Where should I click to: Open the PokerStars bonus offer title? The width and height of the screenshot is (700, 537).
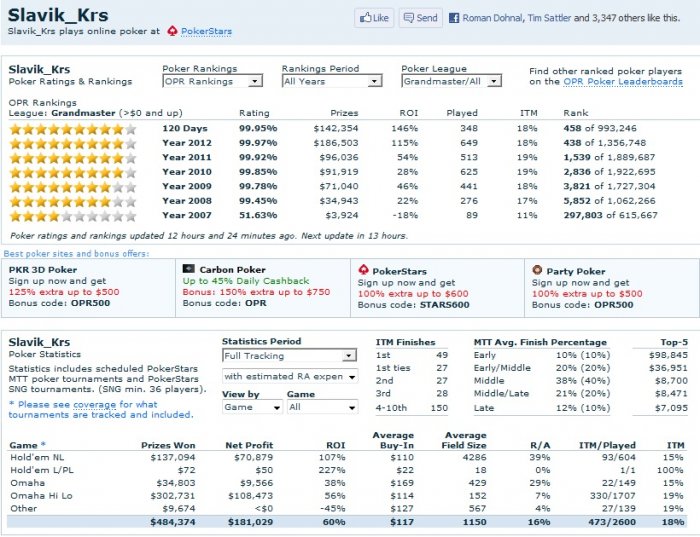400,271
